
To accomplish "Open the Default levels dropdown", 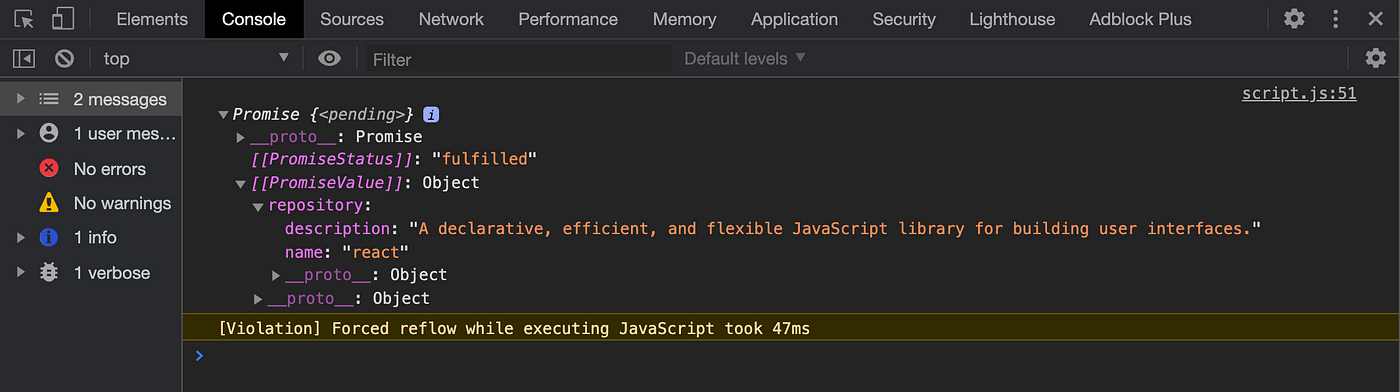I will click(x=745, y=59).
